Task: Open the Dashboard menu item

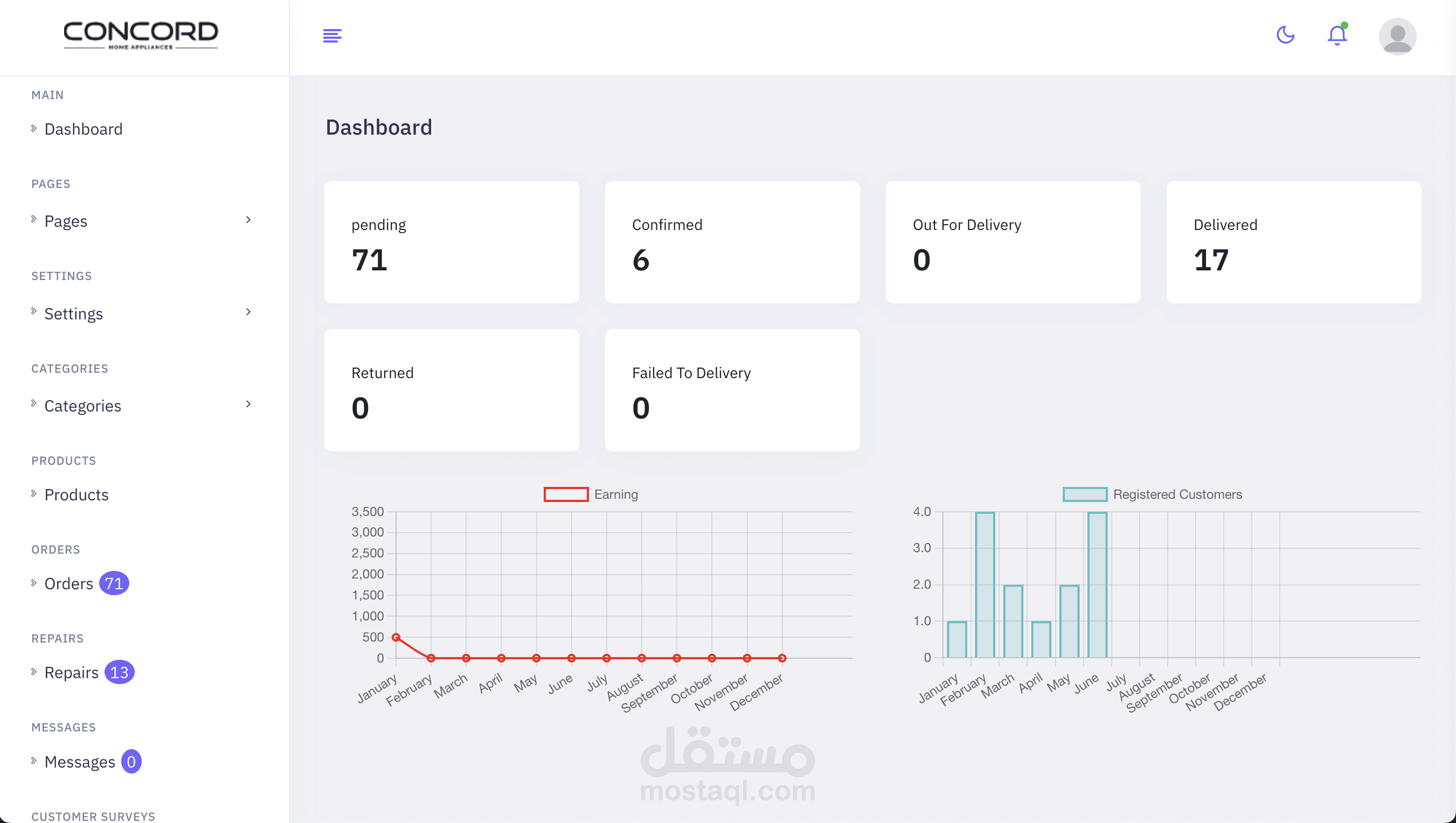Action: [x=83, y=129]
